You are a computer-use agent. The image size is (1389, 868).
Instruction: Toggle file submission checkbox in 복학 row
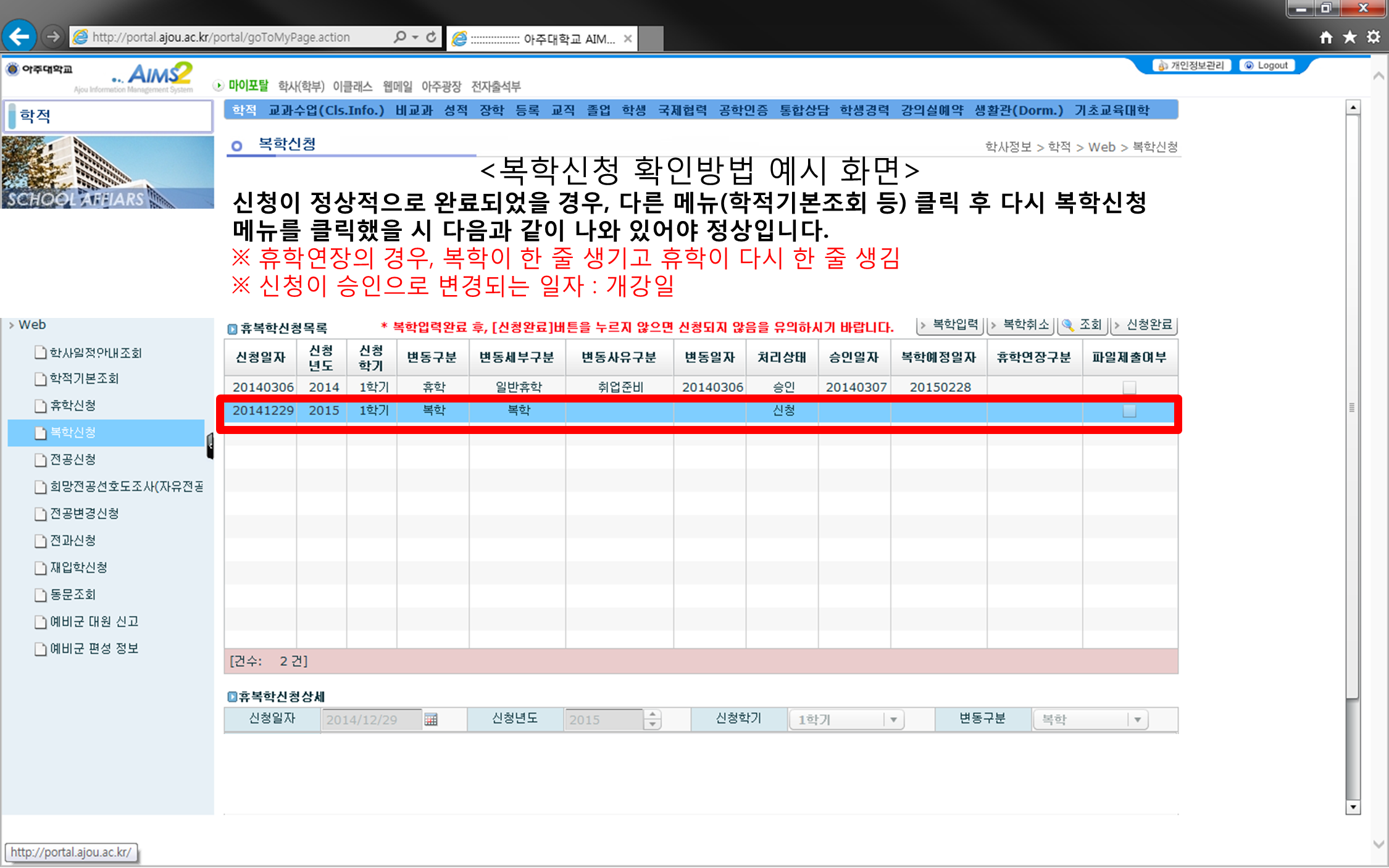(1129, 411)
